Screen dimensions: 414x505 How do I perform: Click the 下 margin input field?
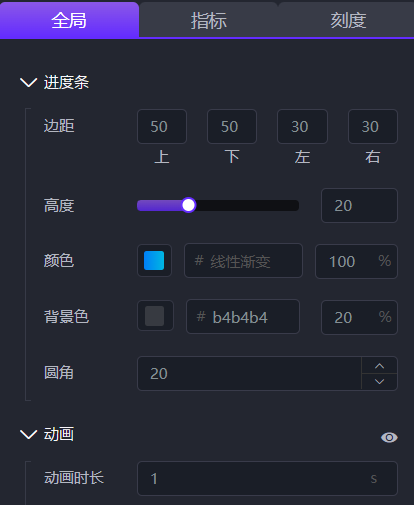[232, 127]
